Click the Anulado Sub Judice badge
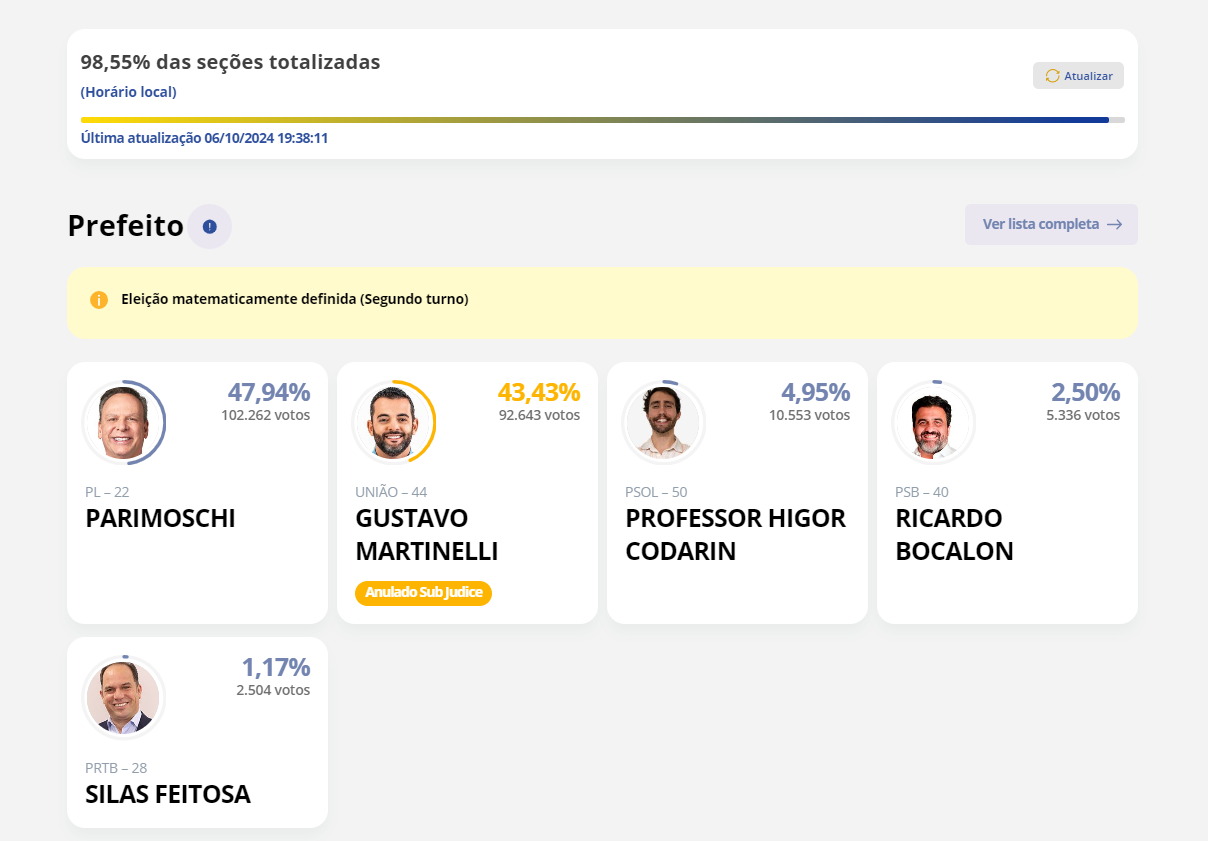Viewport: 1208px width, 841px height. 423,593
